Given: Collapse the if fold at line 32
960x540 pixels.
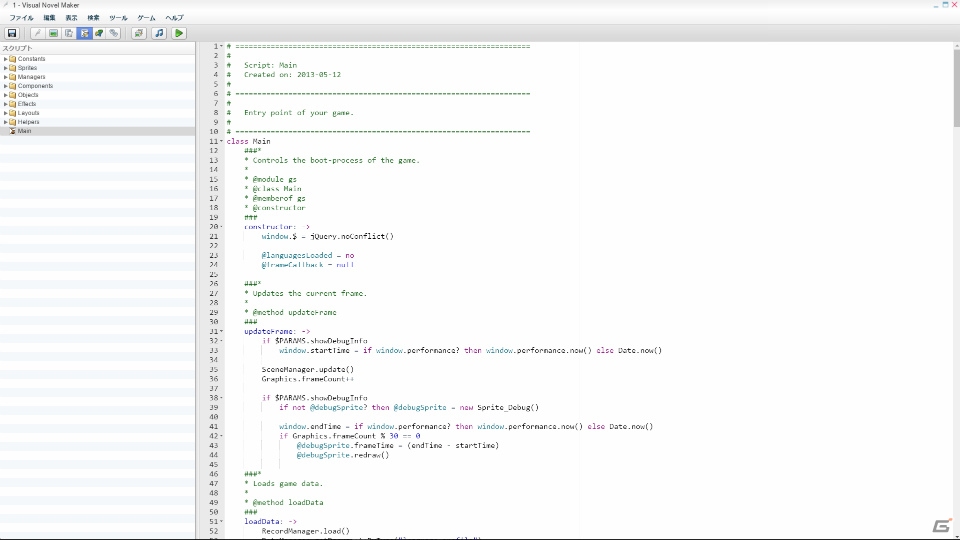Looking at the screenshot, I should [222, 340].
